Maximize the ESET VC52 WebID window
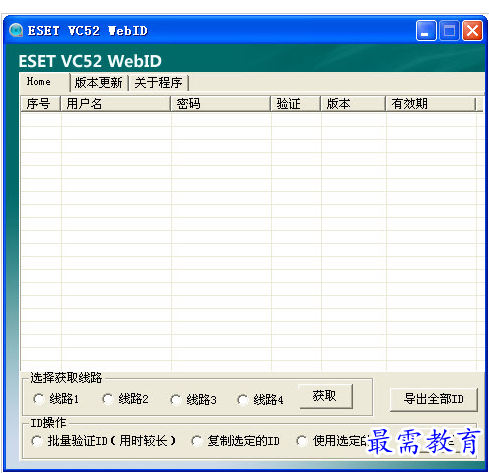Viewport: 489px width, 473px height. click(449, 31)
